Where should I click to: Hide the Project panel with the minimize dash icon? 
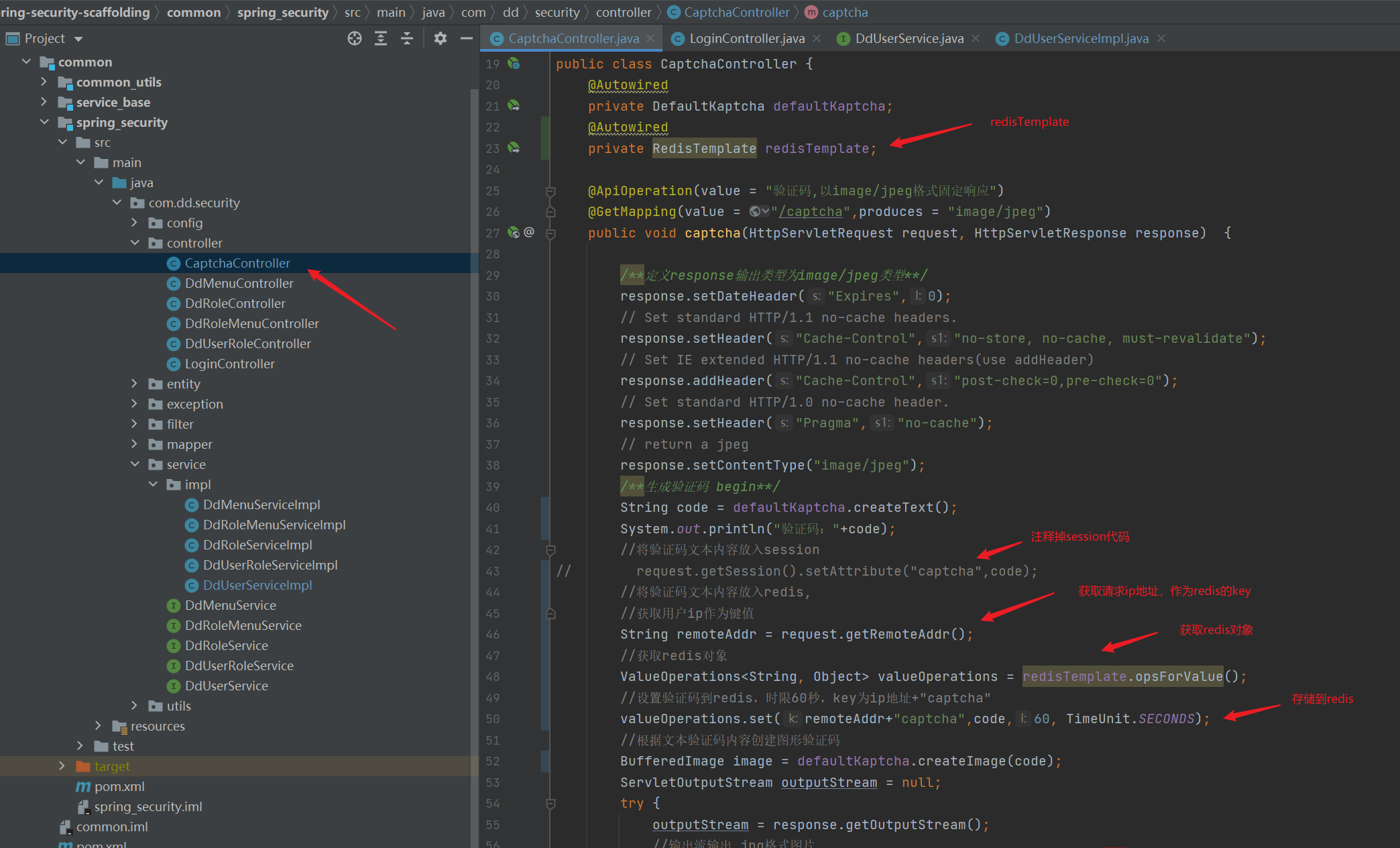click(x=467, y=38)
